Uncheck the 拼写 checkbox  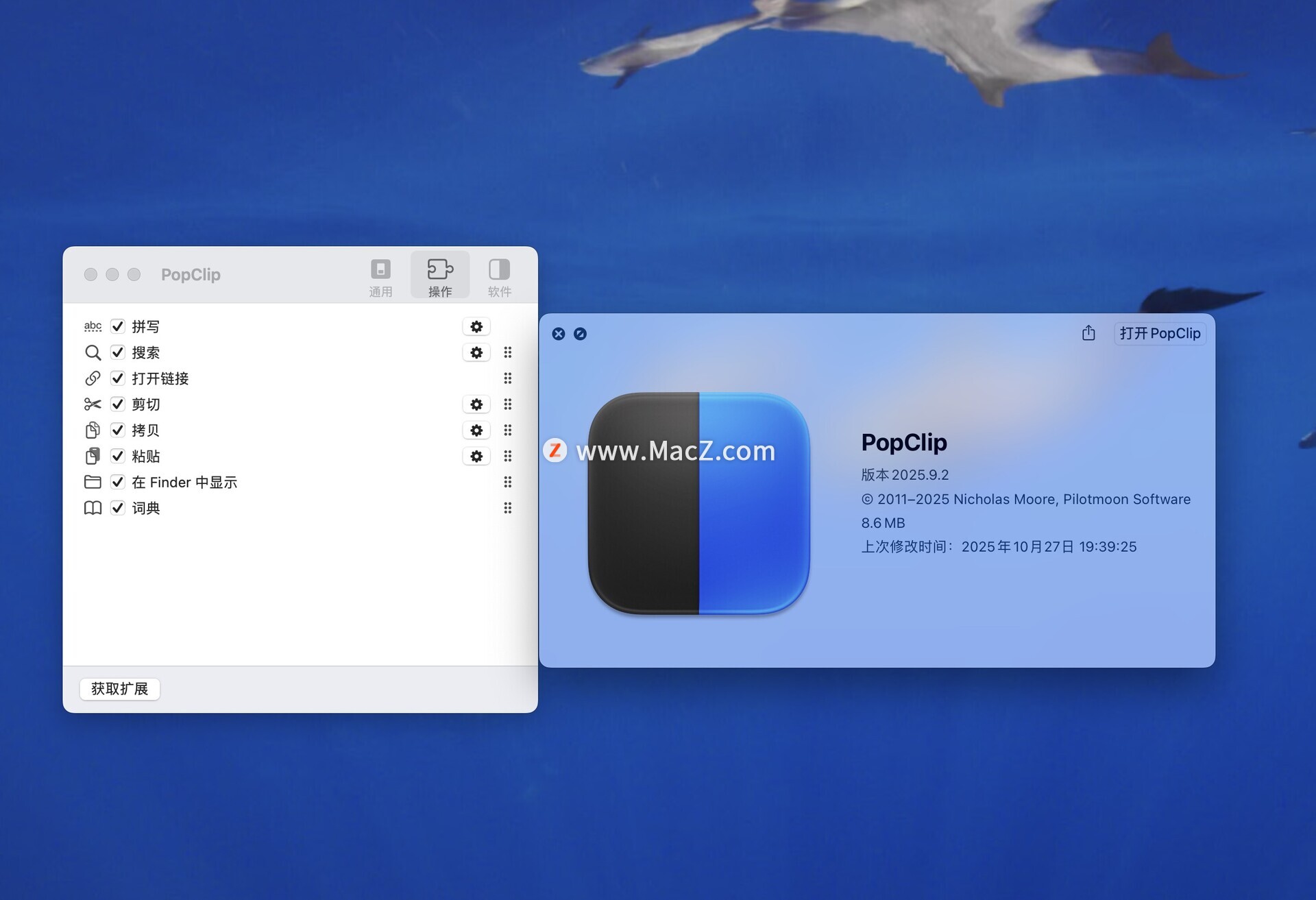point(118,326)
